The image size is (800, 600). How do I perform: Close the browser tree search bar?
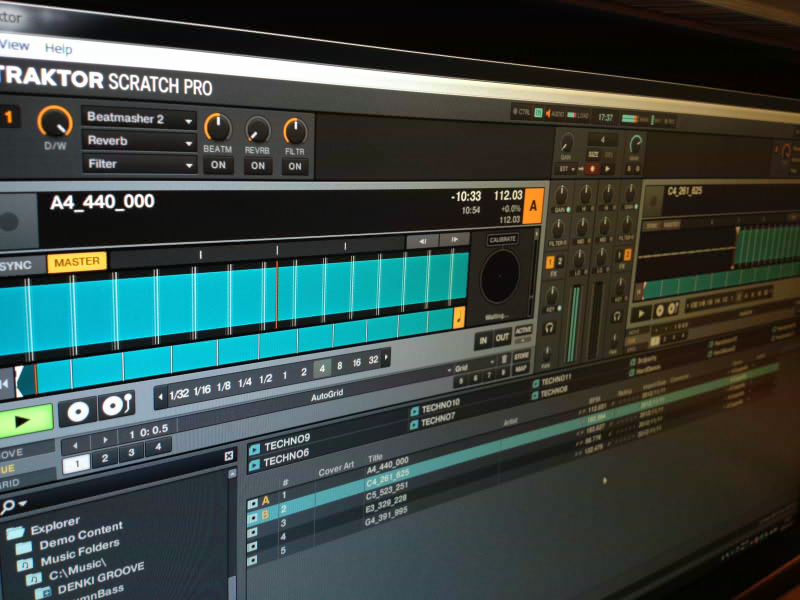pos(229,456)
